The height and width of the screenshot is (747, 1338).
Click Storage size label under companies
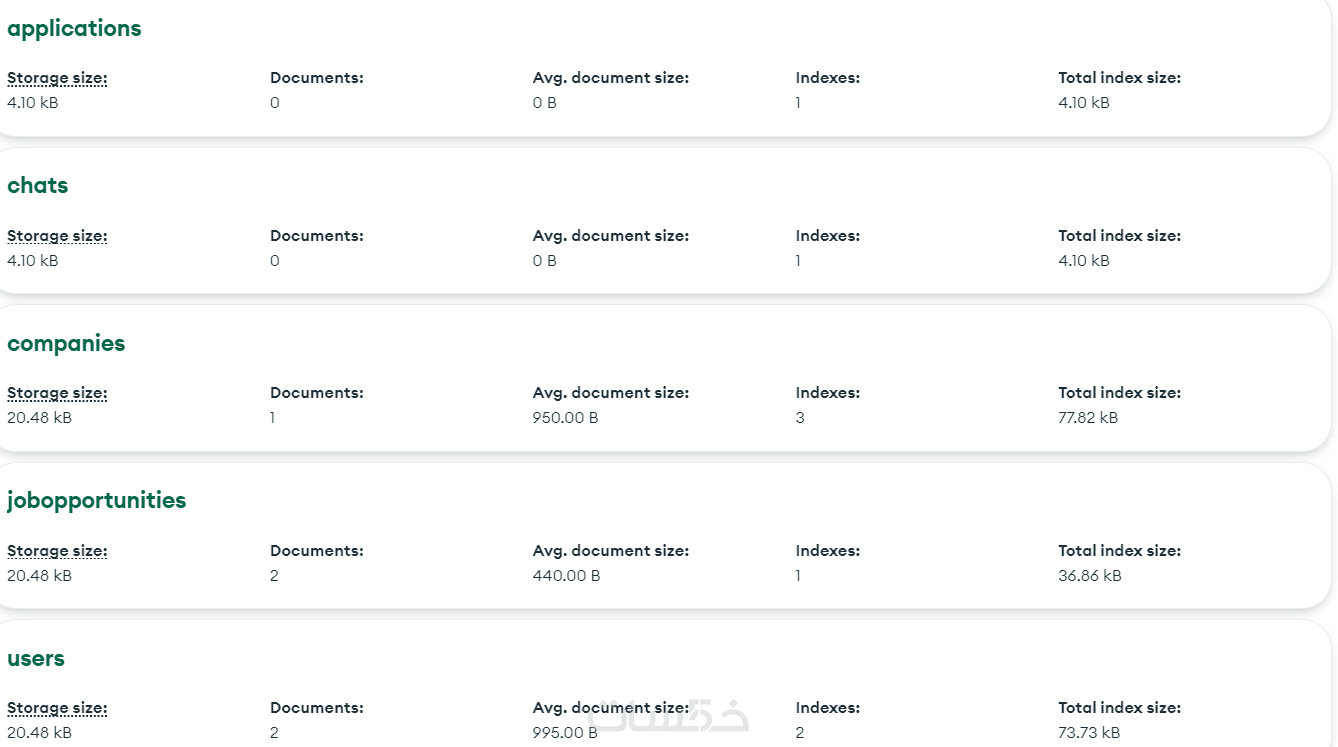coord(57,393)
